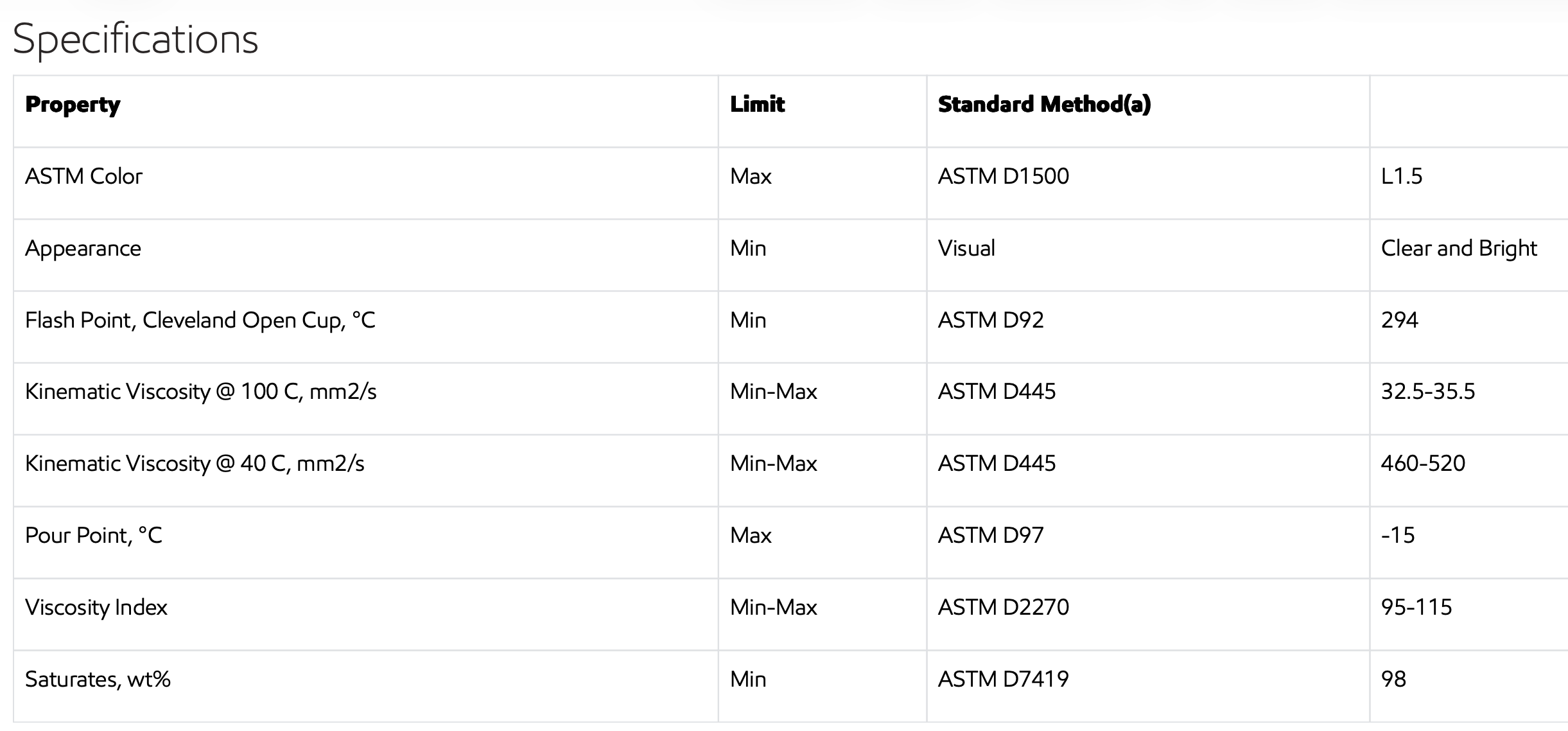
Task: Select Kinematic Viscosity @ 100 C cell
Action: (x=200, y=392)
